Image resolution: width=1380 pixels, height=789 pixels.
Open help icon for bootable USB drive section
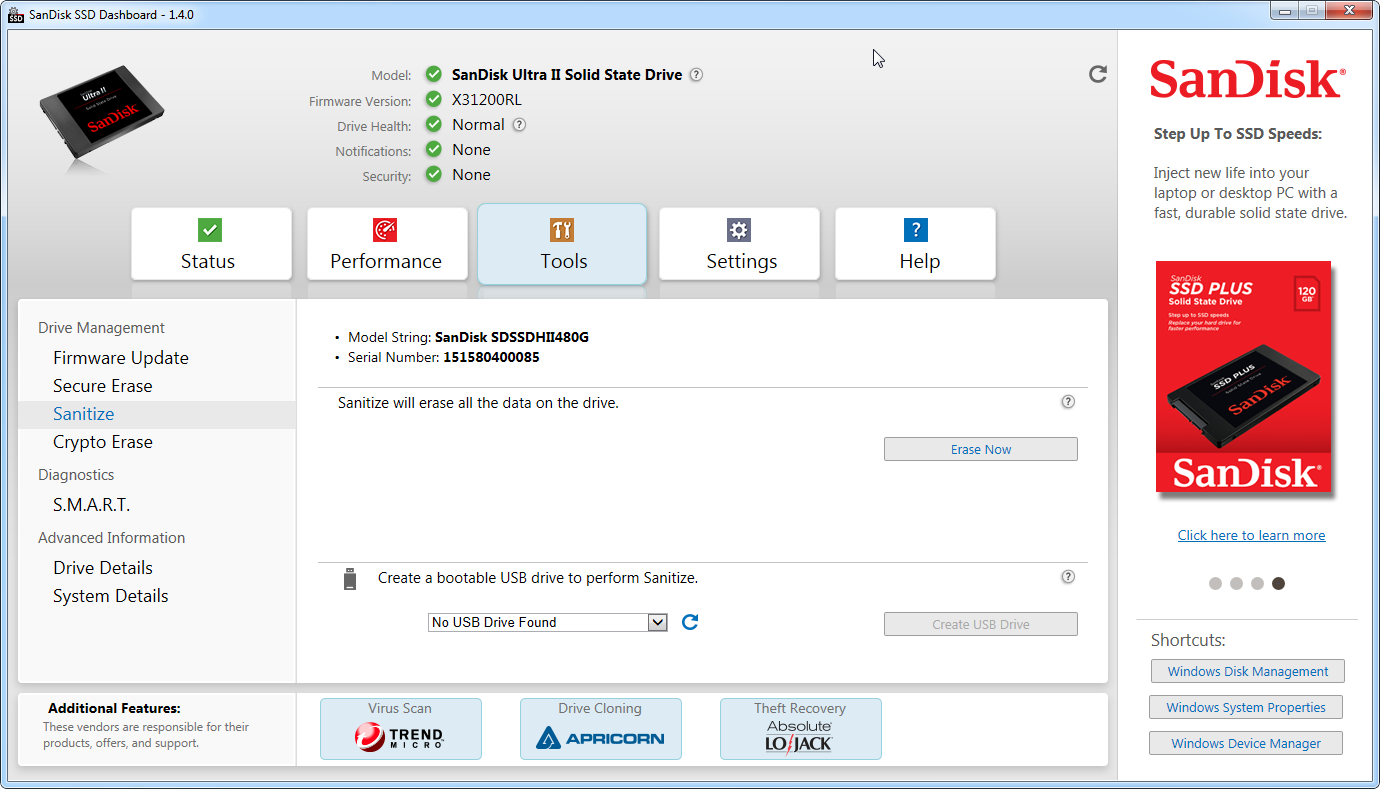coord(1068,577)
